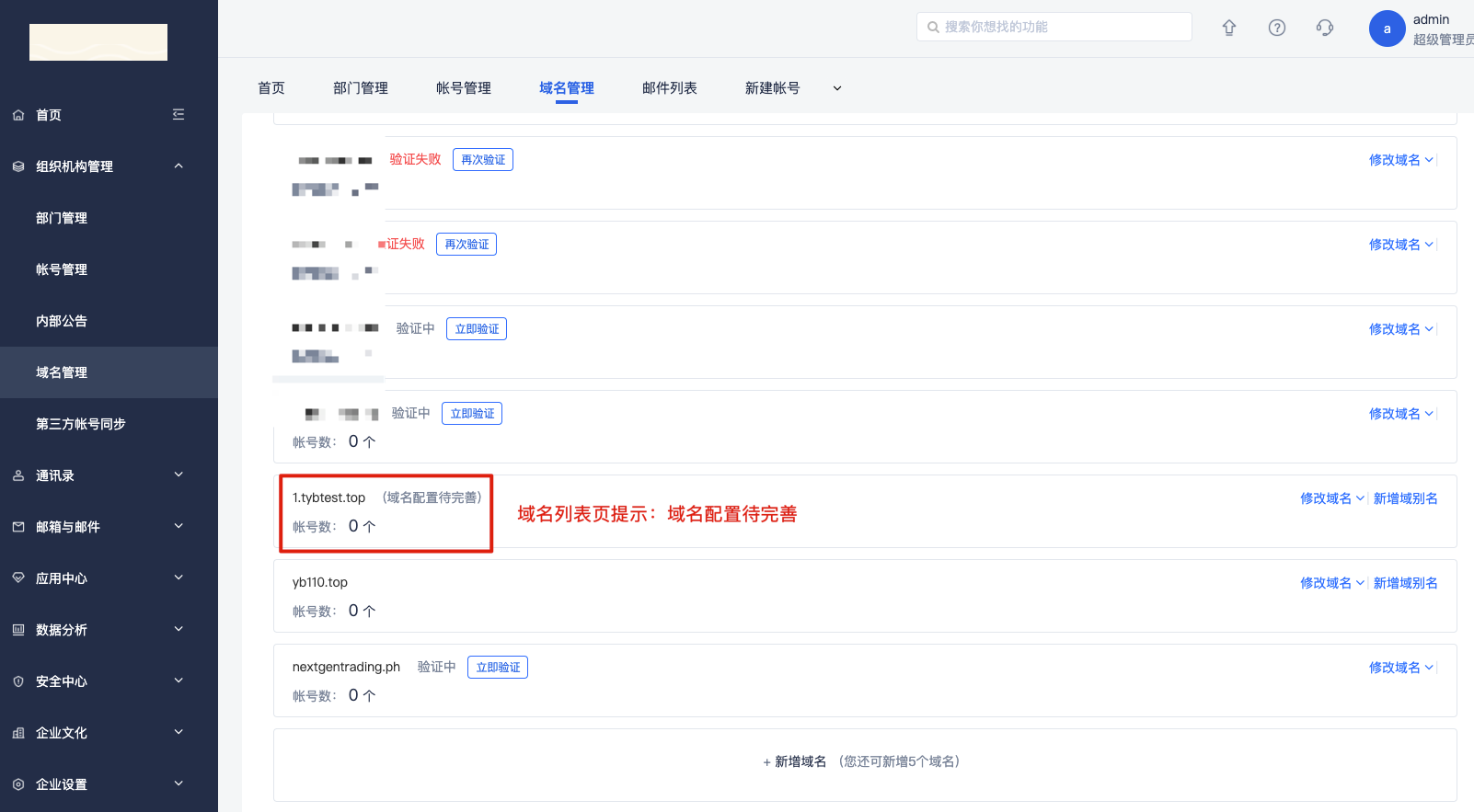Image resolution: width=1474 pixels, height=812 pixels.
Task: Click the upload arrow icon in header
Action: point(1229,28)
